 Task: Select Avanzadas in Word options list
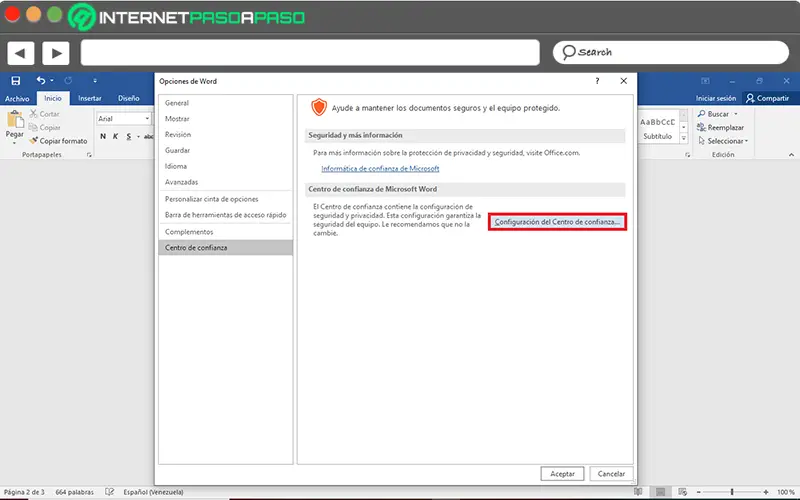(226, 182)
